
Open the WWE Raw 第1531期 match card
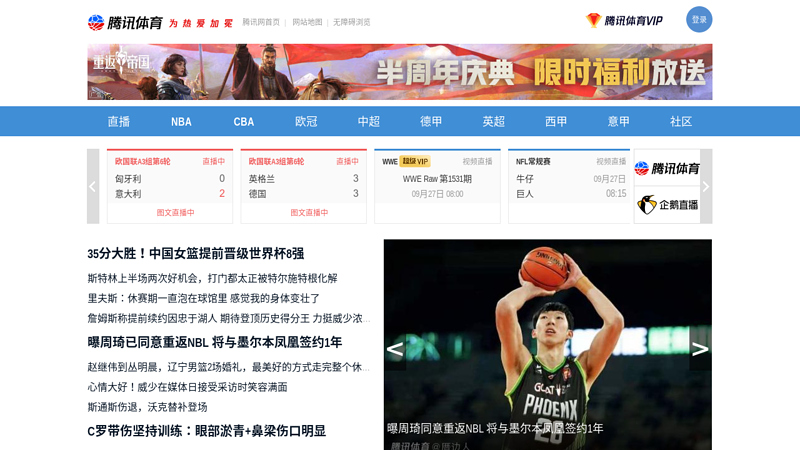tap(437, 186)
